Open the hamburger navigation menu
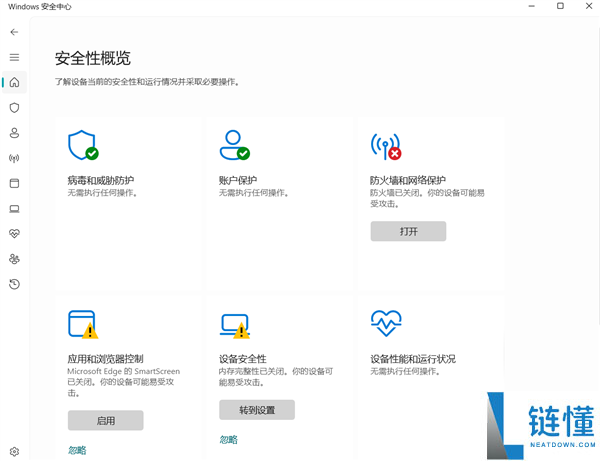This screenshot has width=600, height=461. click(14, 57)
